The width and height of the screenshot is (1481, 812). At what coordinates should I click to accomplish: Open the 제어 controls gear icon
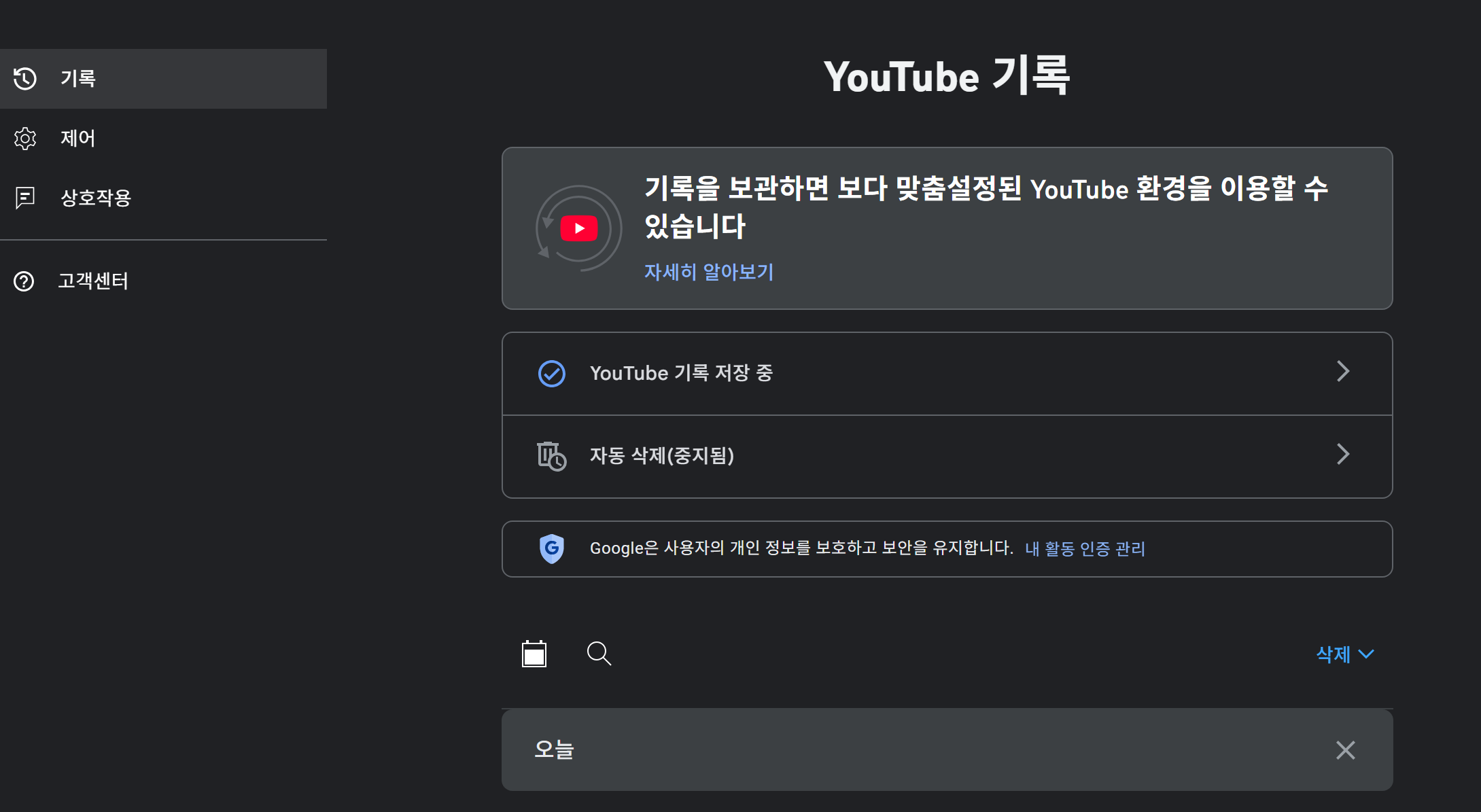[x=25, y=139]
